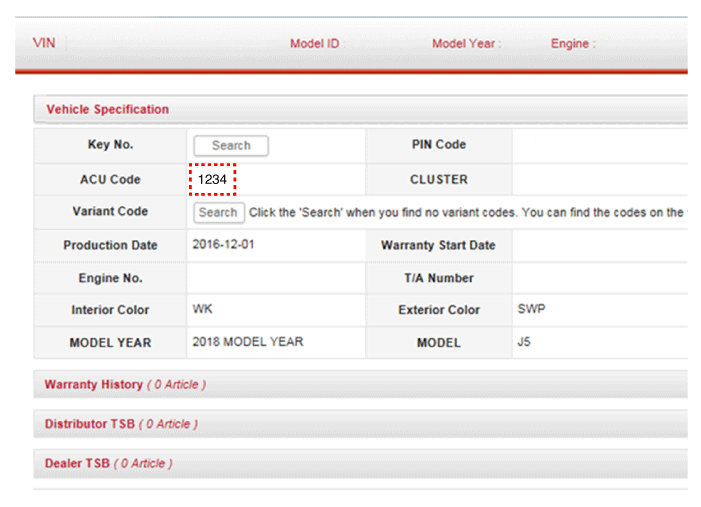Collapse the Vehicle Specification header
This screenshot has height=507, width=701.
(x=108, y=109)
